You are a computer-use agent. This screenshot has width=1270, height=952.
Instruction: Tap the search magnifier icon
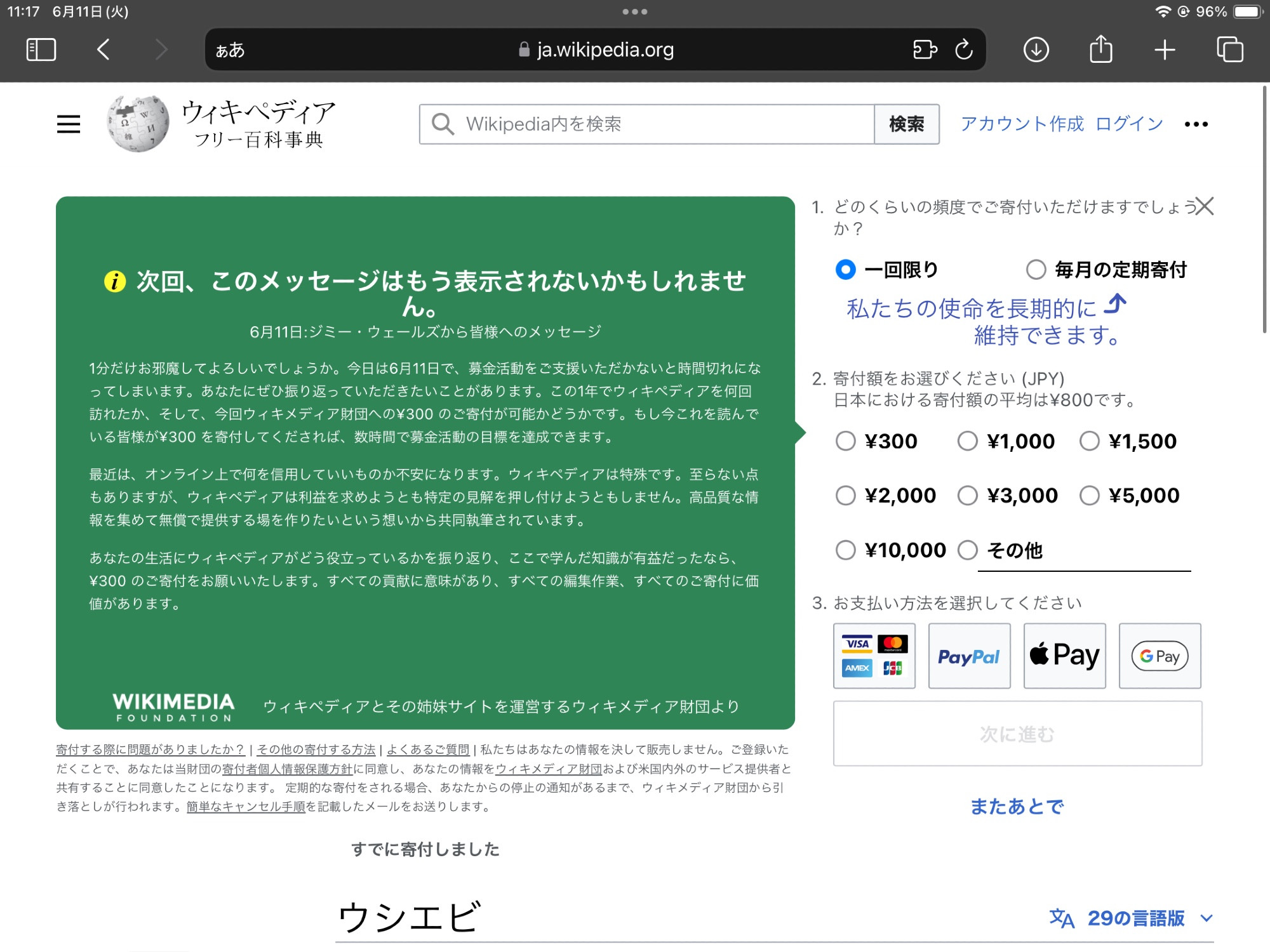(443, 124)
